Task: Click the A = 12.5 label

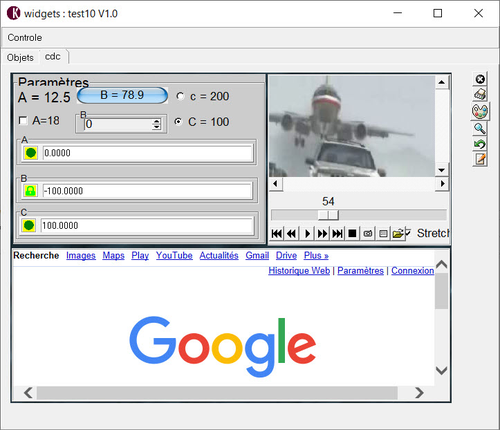Action: pyautogui.click(x=44, y=97)
